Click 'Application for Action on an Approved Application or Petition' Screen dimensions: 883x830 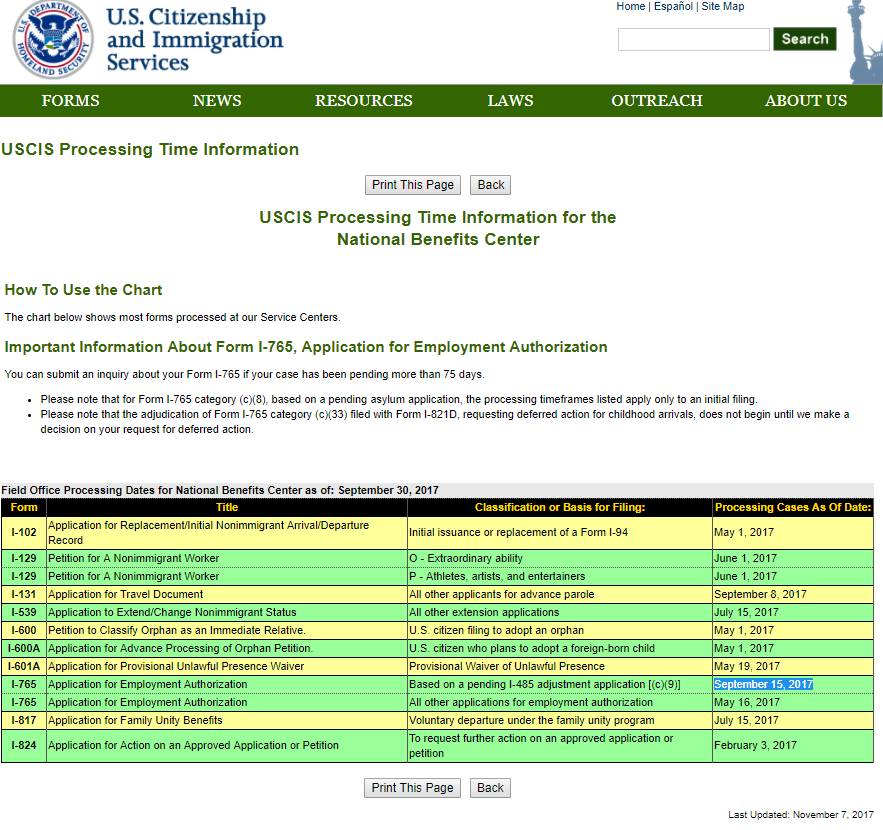193,746
